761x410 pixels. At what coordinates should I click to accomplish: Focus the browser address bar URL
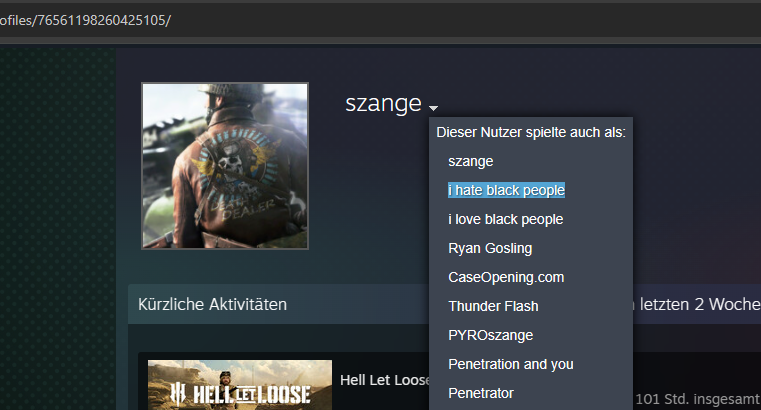point(85,20)
